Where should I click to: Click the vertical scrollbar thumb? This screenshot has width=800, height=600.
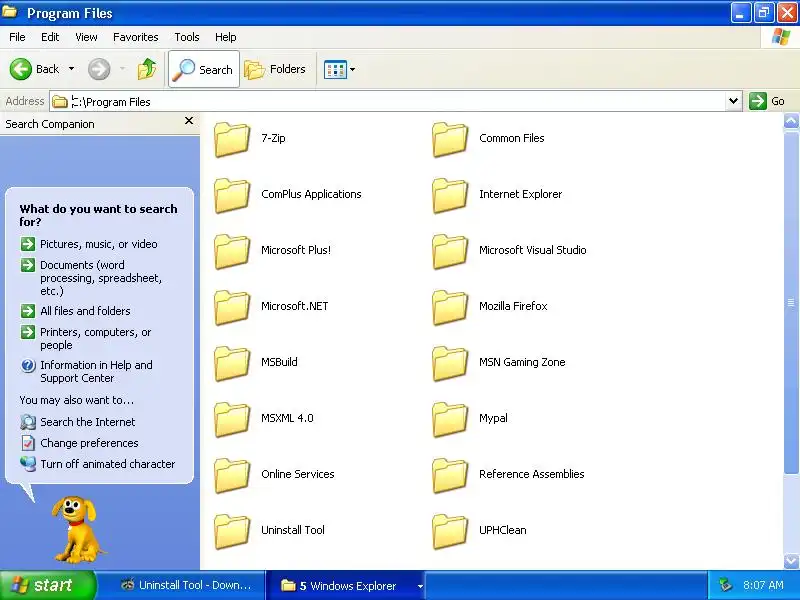(x=791, y=303)
